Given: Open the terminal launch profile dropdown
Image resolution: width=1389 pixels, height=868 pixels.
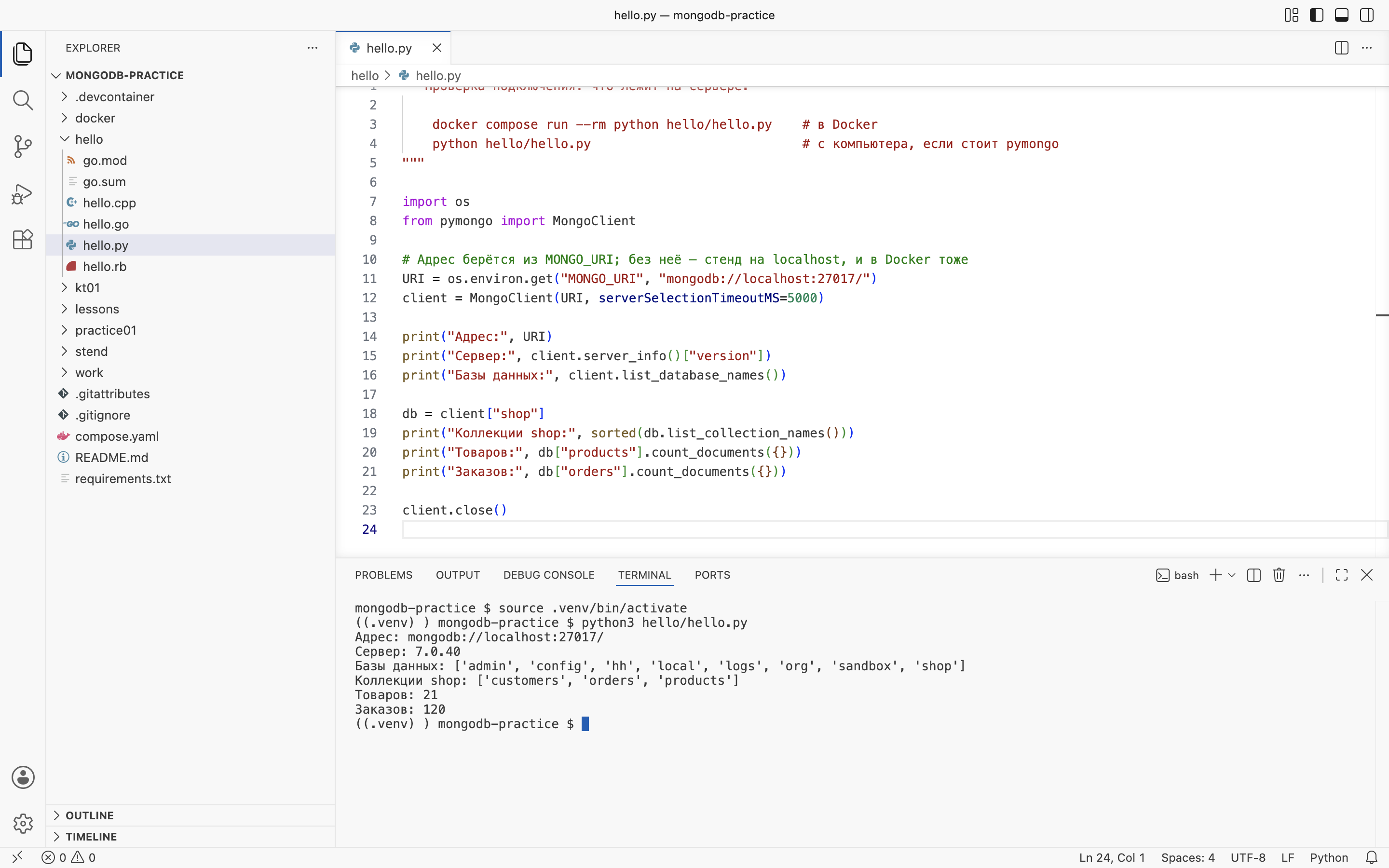Looking at the screenshot, I should tap(1231, 575).
